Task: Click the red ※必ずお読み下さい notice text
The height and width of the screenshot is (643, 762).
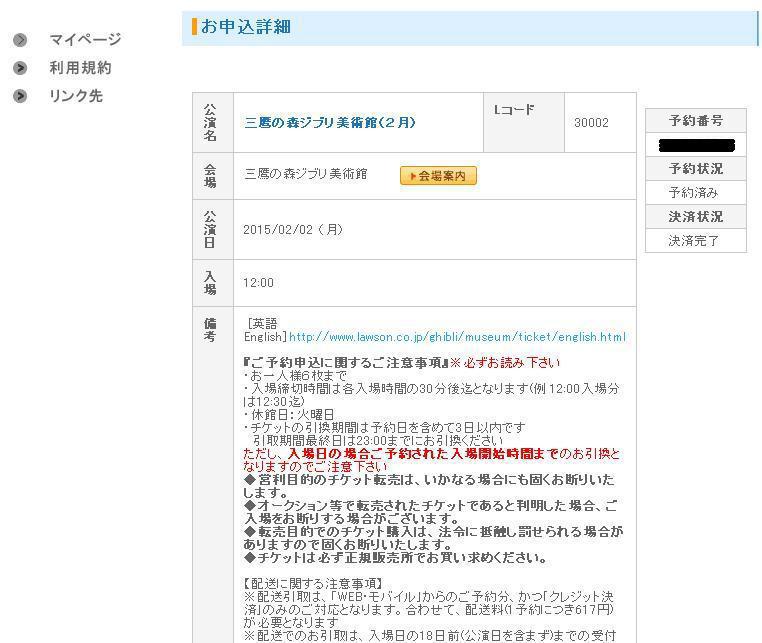Action: click(x=505, y=363)
